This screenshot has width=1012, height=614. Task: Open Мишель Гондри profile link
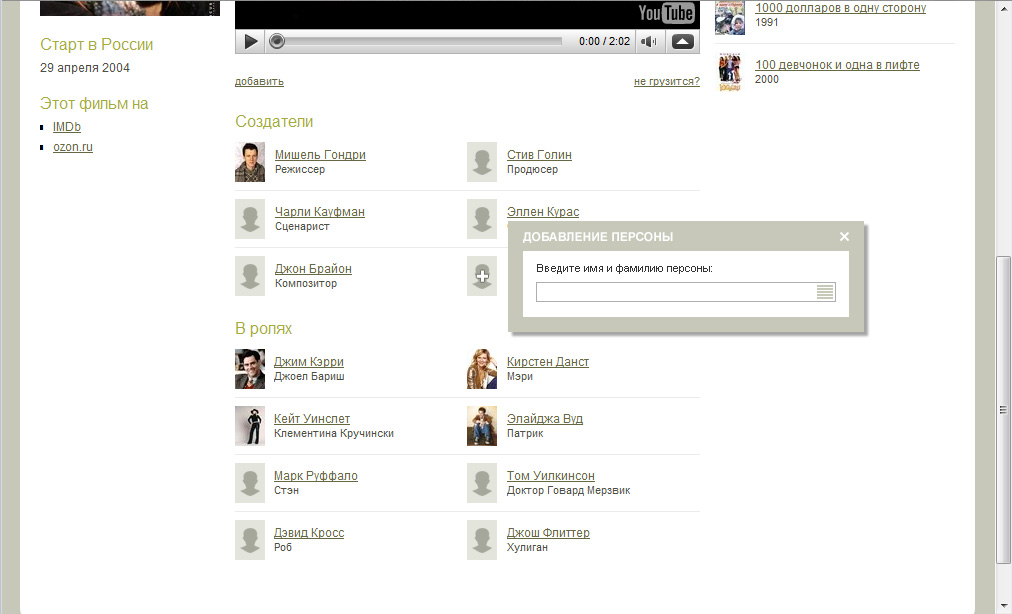[320, 155]
